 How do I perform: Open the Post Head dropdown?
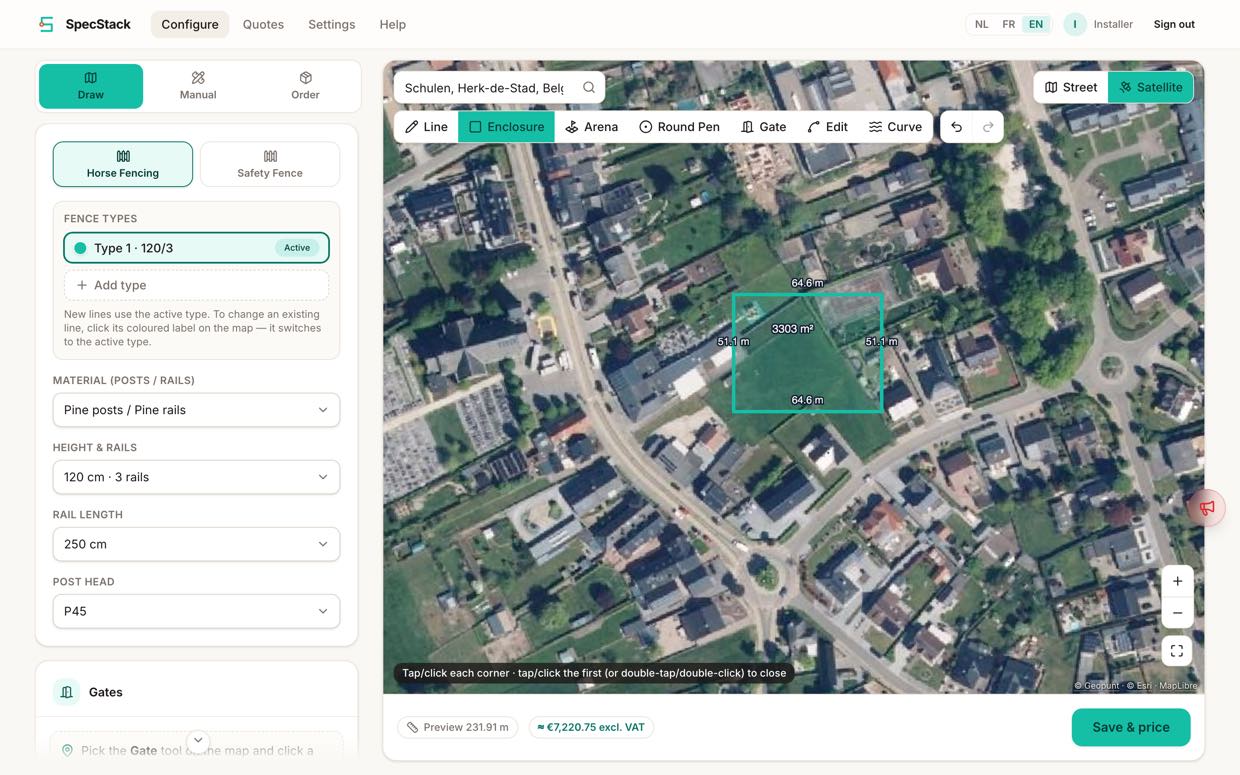(x=196, y=611)
